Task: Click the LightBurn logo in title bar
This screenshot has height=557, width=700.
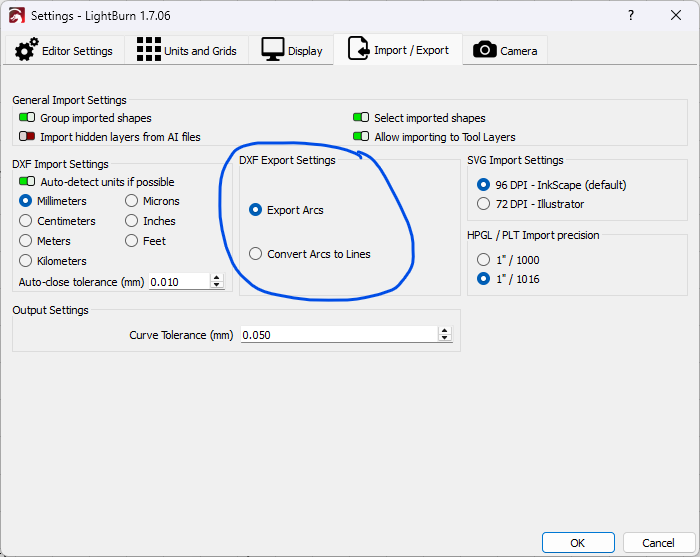Action: point(15,16)
